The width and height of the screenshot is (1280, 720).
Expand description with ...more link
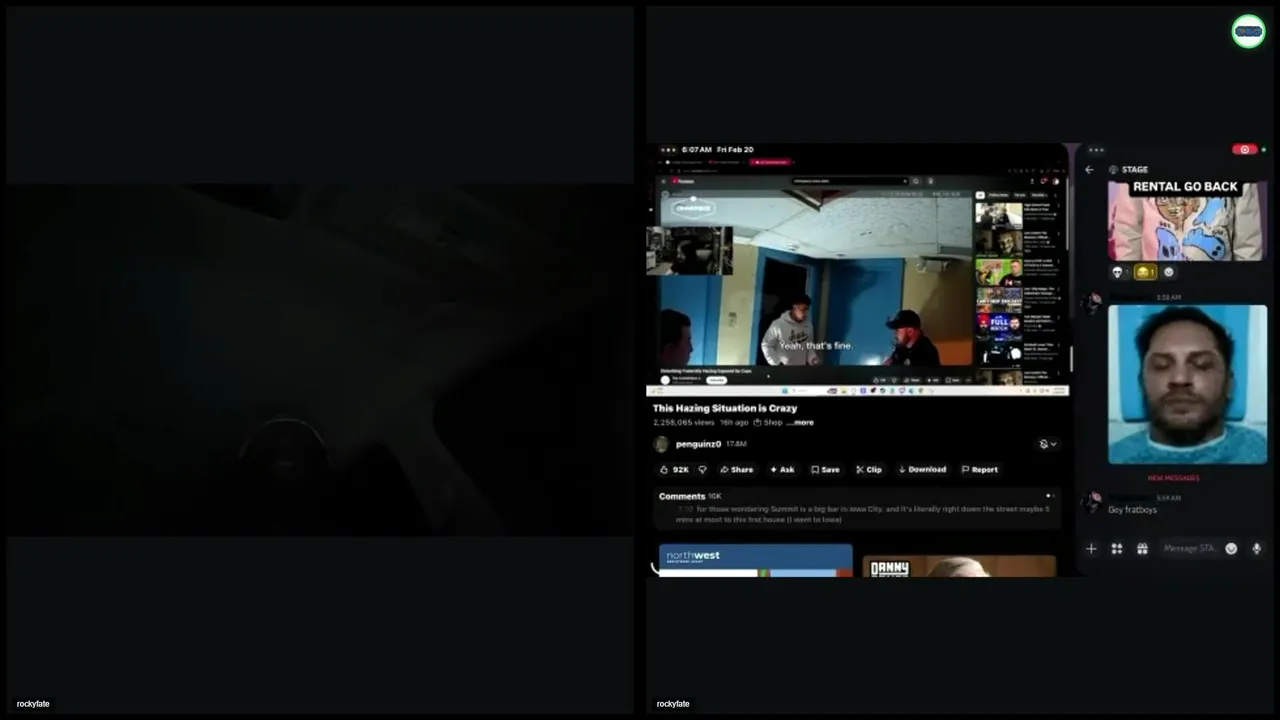[x=800, y=422]
